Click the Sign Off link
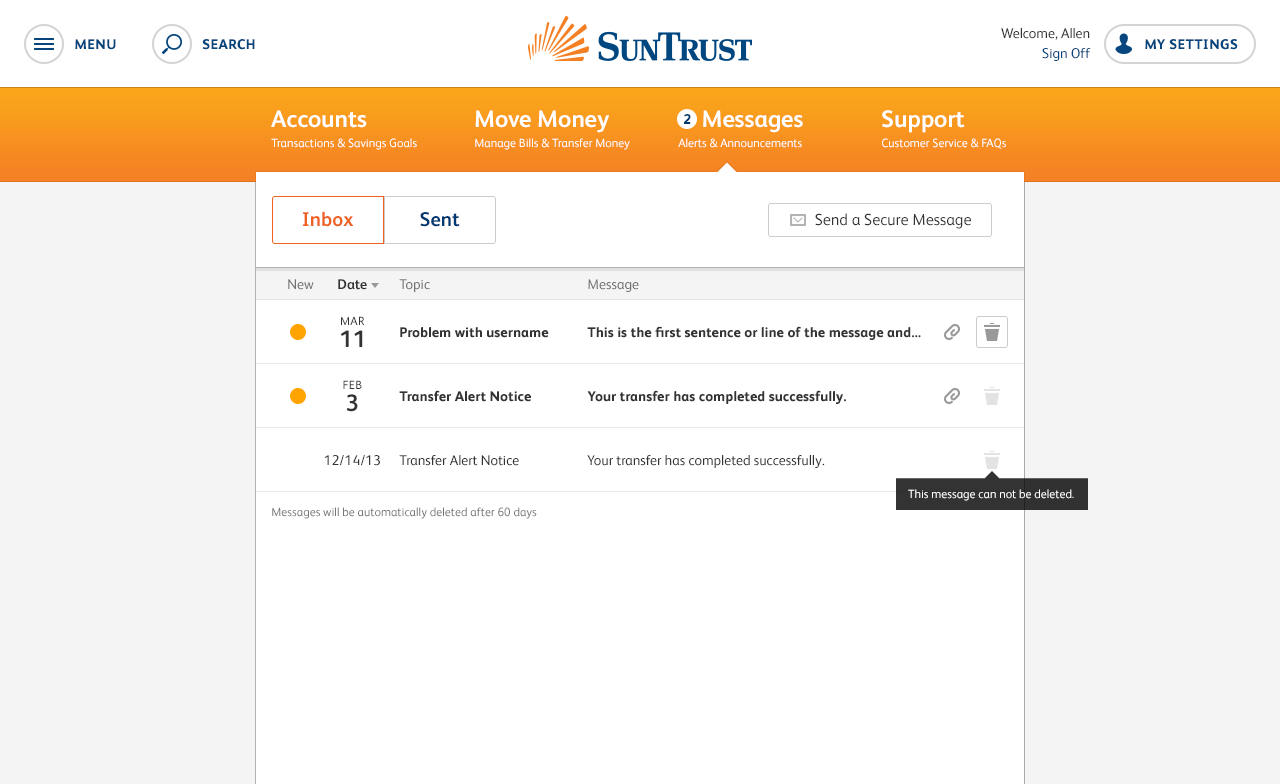The image size is (1280, 784). click(x=1065, y=54)
